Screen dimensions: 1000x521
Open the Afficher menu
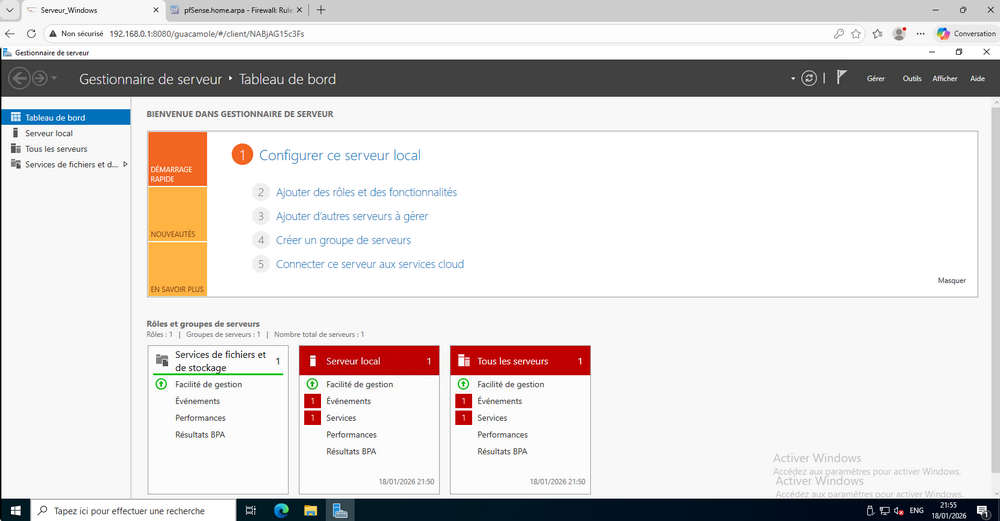pos(944,78)
